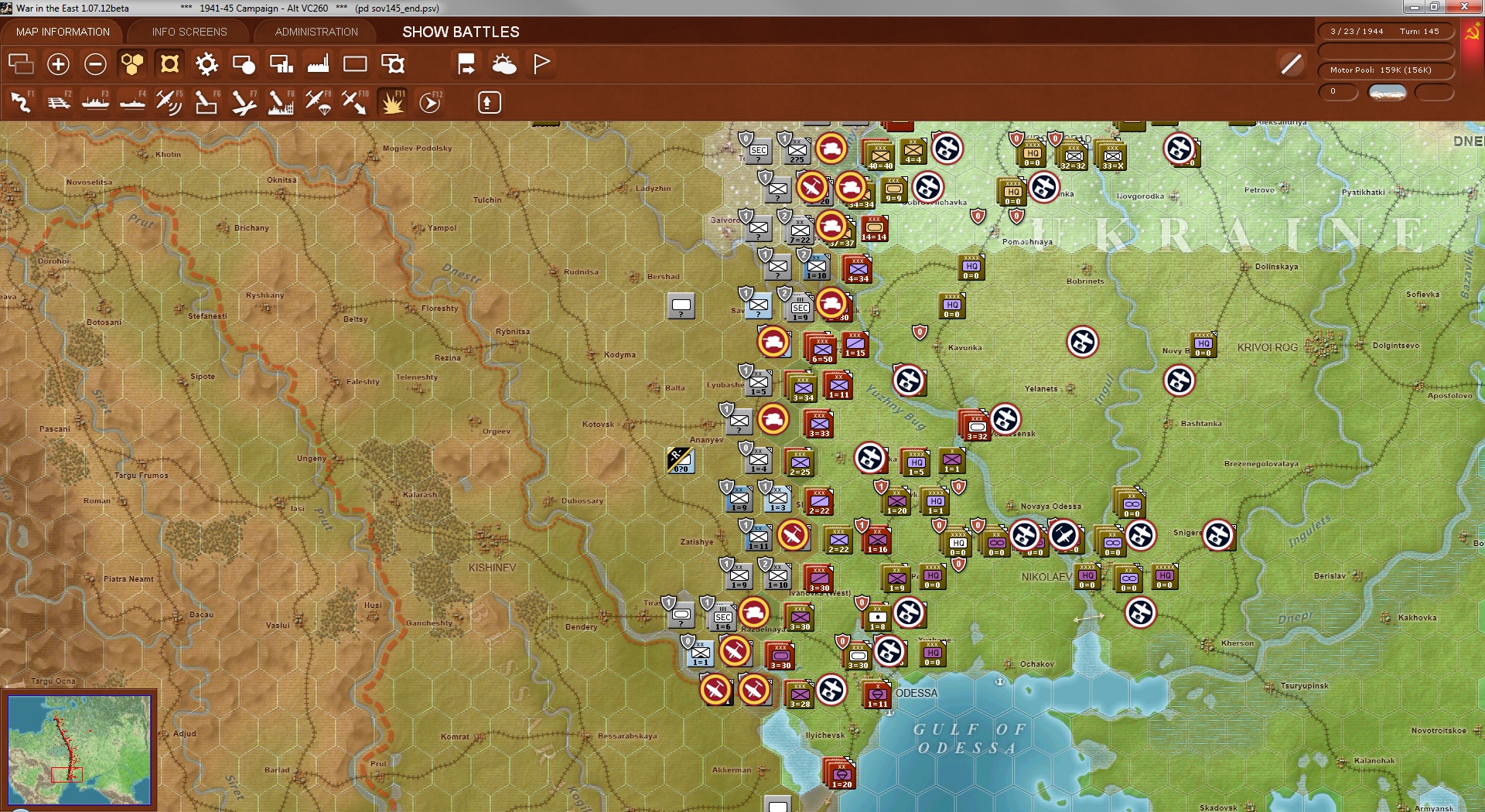Select the 40=40 unit counter

pos(880,155)
